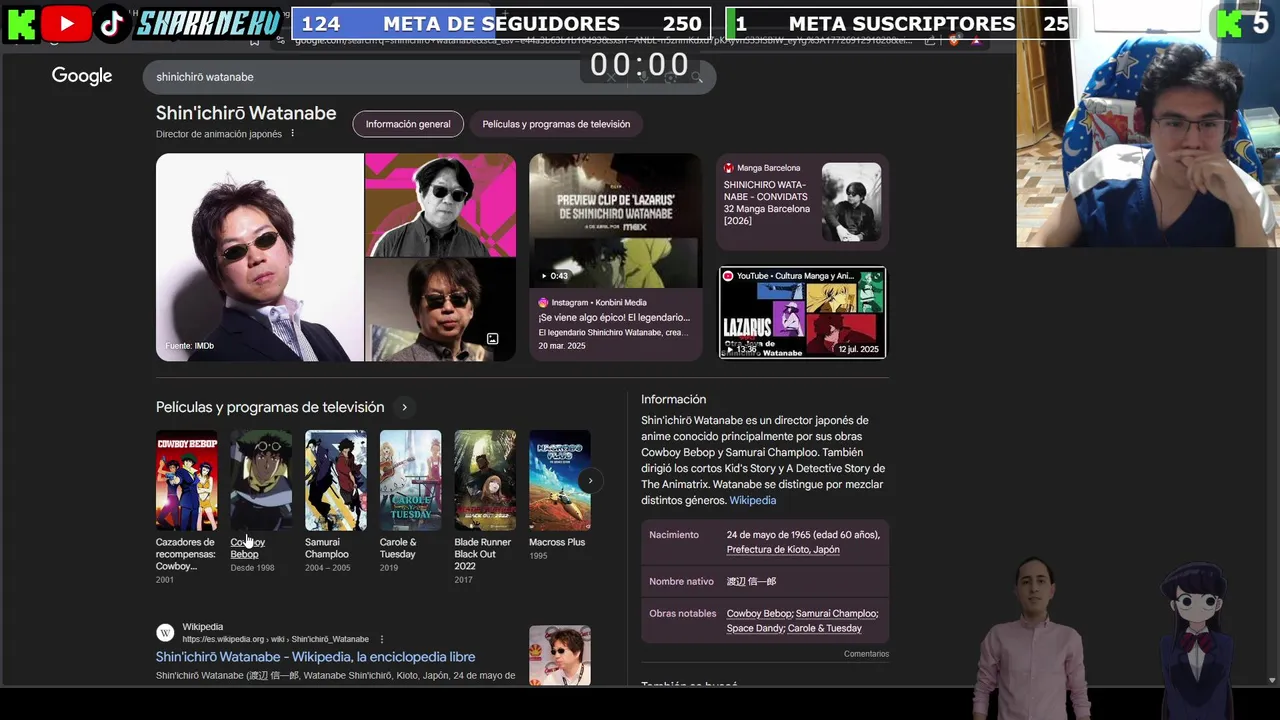Open the Prefectura de Kioto, Japón link
The width and height of the screenshot is (1280, 720).
coord(783,550)
